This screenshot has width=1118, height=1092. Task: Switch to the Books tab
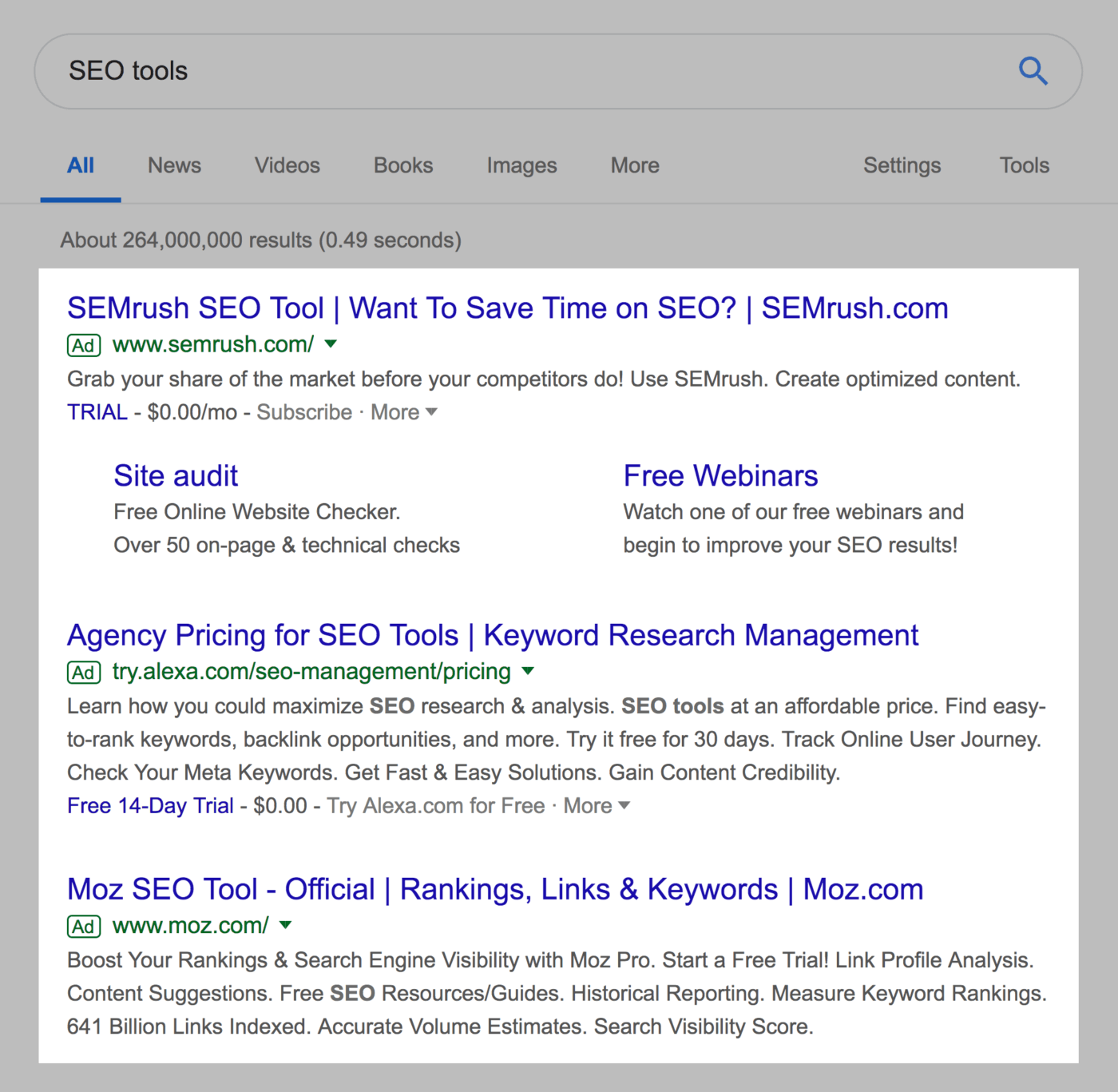tap(403, 165)
